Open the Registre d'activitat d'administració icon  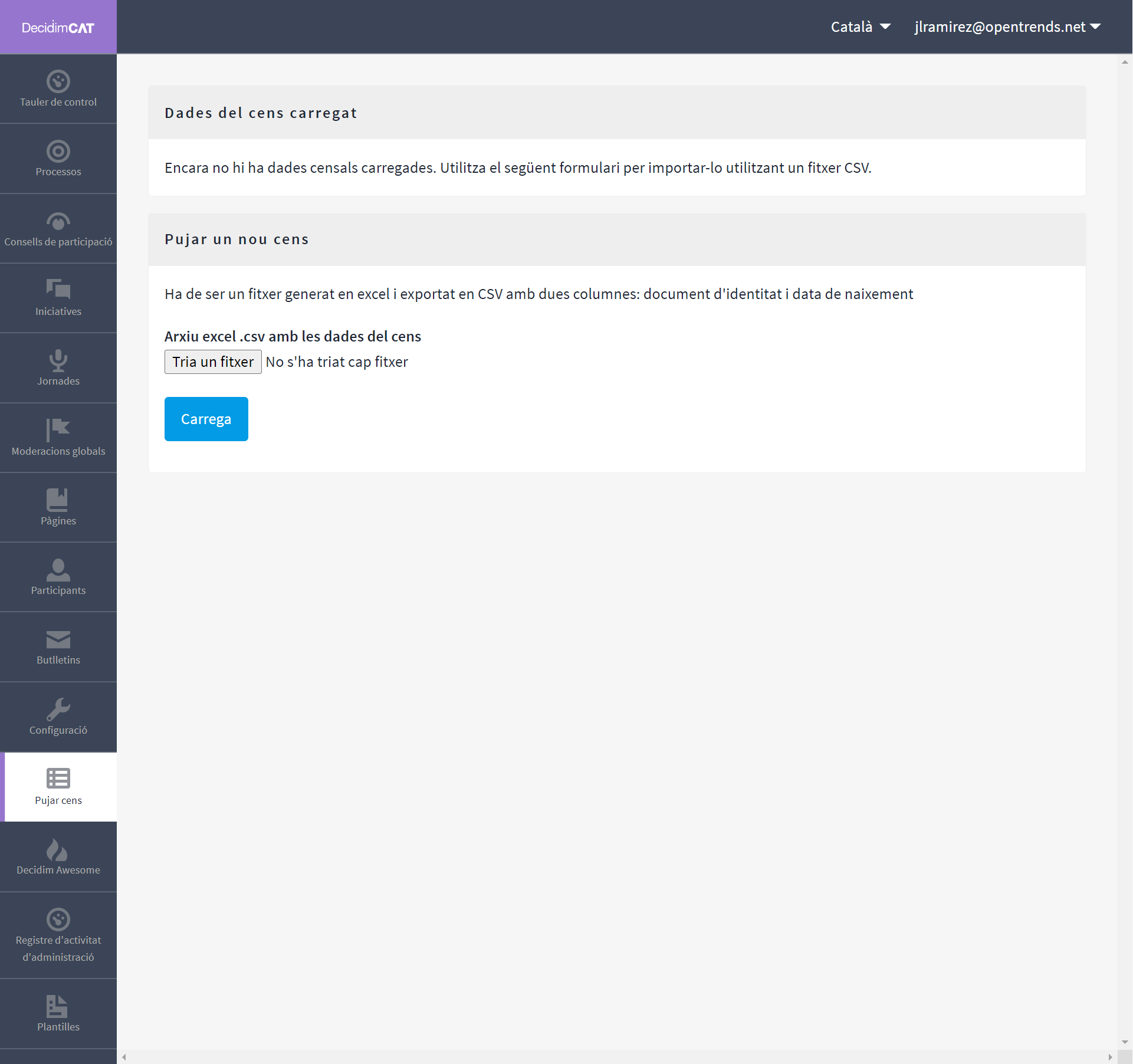(58, 919)
